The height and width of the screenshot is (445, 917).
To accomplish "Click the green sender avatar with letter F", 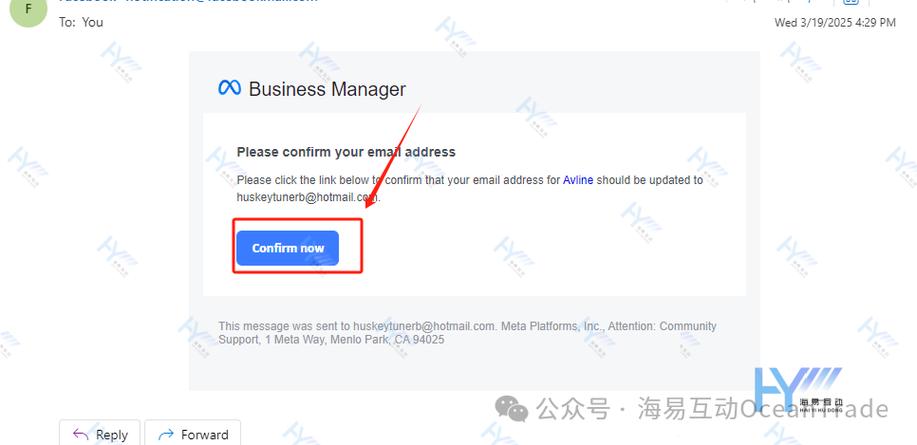I will pyautogui.click(x=29, y=11).
